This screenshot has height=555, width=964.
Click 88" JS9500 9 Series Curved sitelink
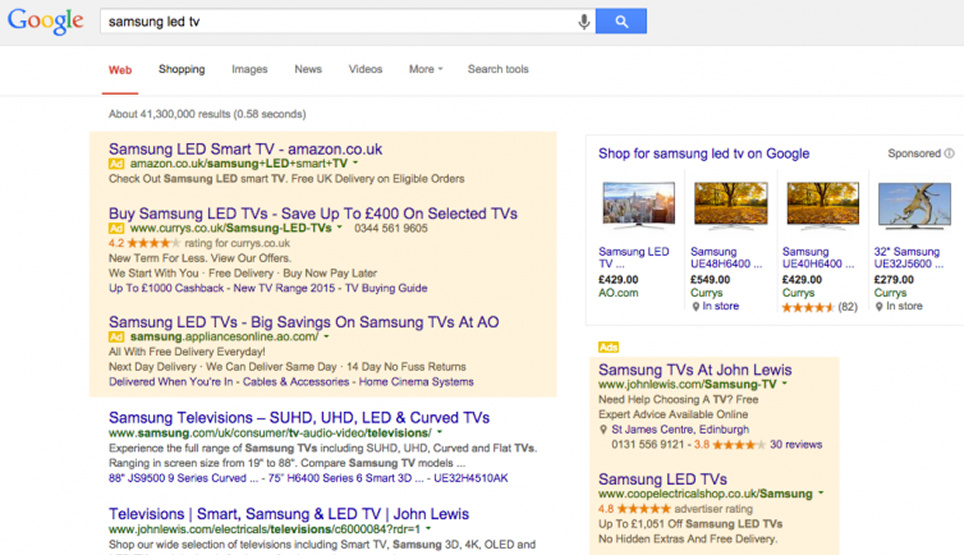pyautogui.click(x=183, y=478)
